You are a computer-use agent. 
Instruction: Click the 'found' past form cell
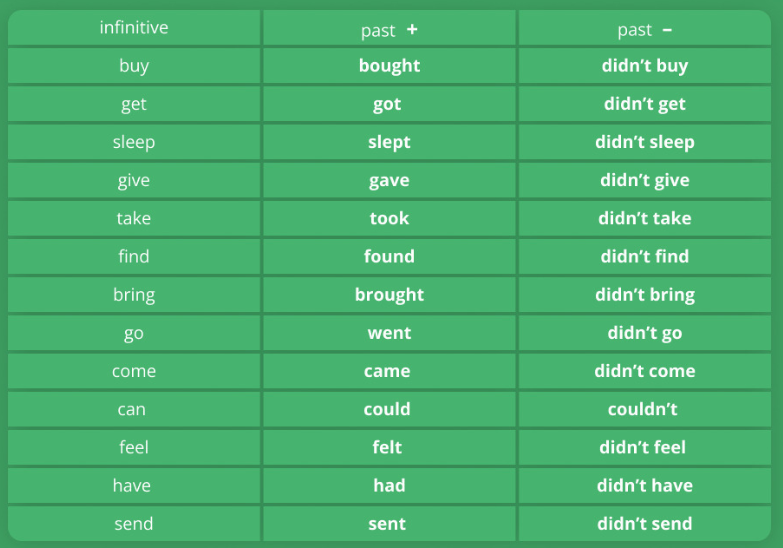(389, 256)
